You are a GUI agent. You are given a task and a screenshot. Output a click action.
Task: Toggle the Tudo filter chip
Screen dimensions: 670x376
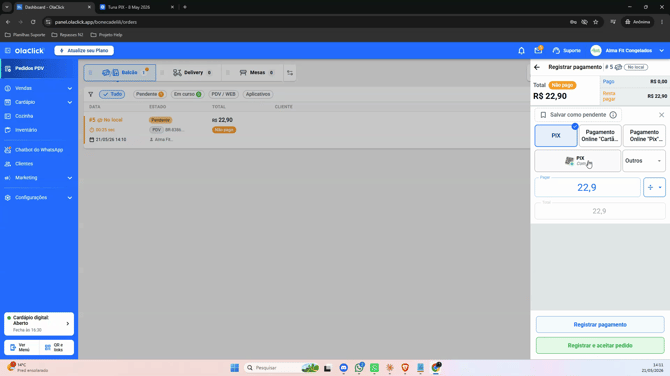[112, 94]
